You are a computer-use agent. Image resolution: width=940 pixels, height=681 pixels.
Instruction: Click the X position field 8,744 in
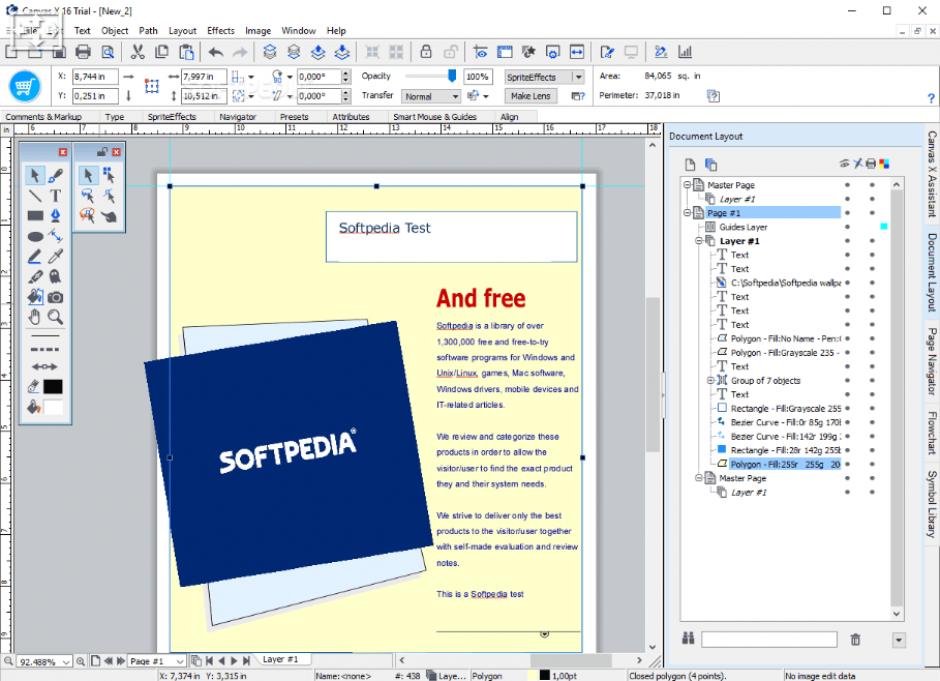(95, 77)
